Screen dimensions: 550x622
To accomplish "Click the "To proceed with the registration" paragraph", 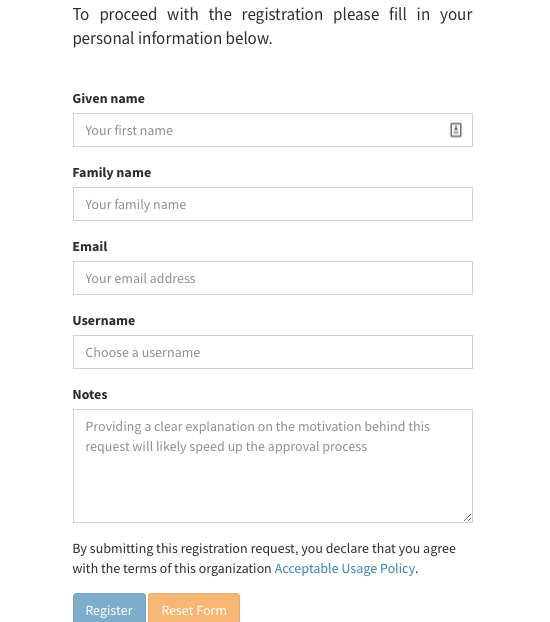I will [273, 26].
